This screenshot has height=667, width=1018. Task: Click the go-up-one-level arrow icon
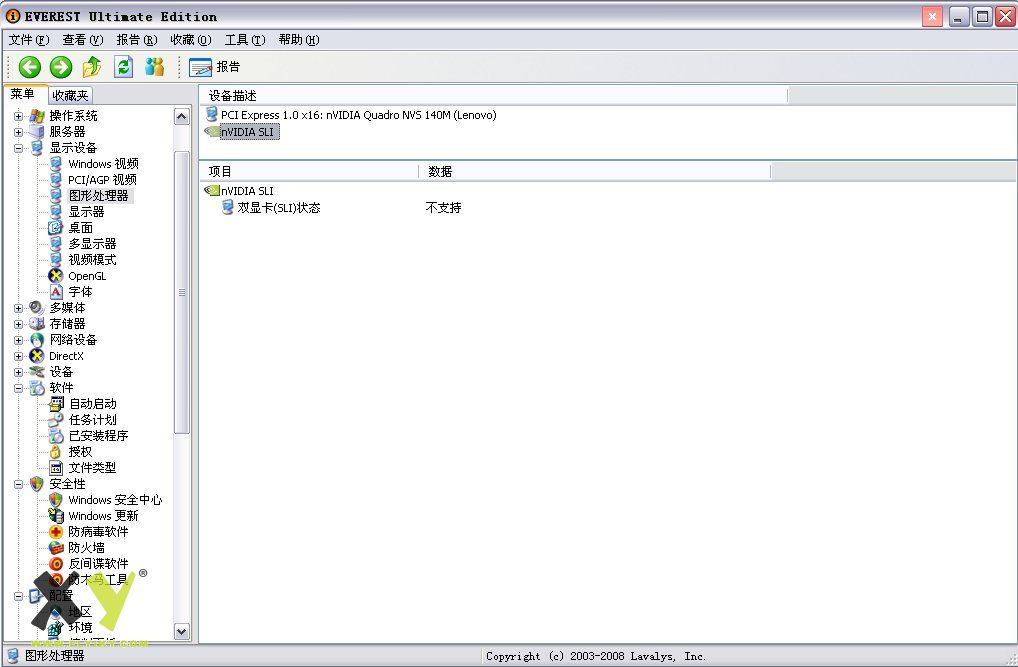92,66
